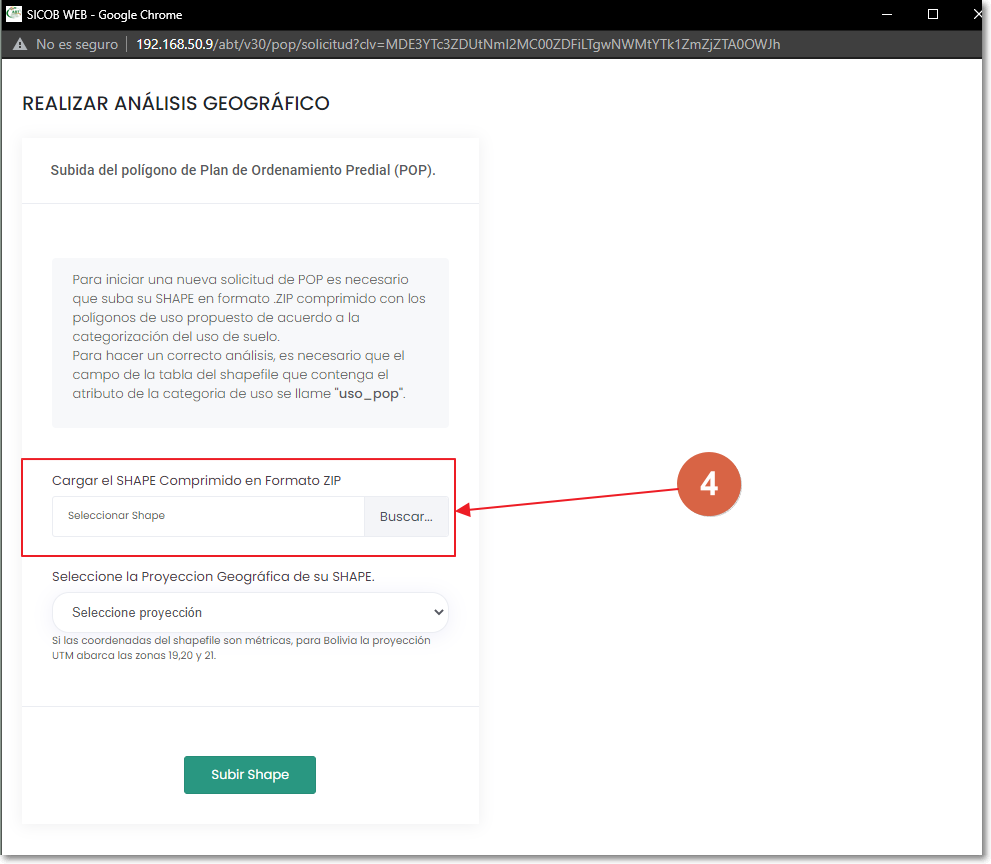The height and width of the screenshot is (864, 991).
Task: Click the bold "uso_pop" attribute name
Action: [367, 394]
